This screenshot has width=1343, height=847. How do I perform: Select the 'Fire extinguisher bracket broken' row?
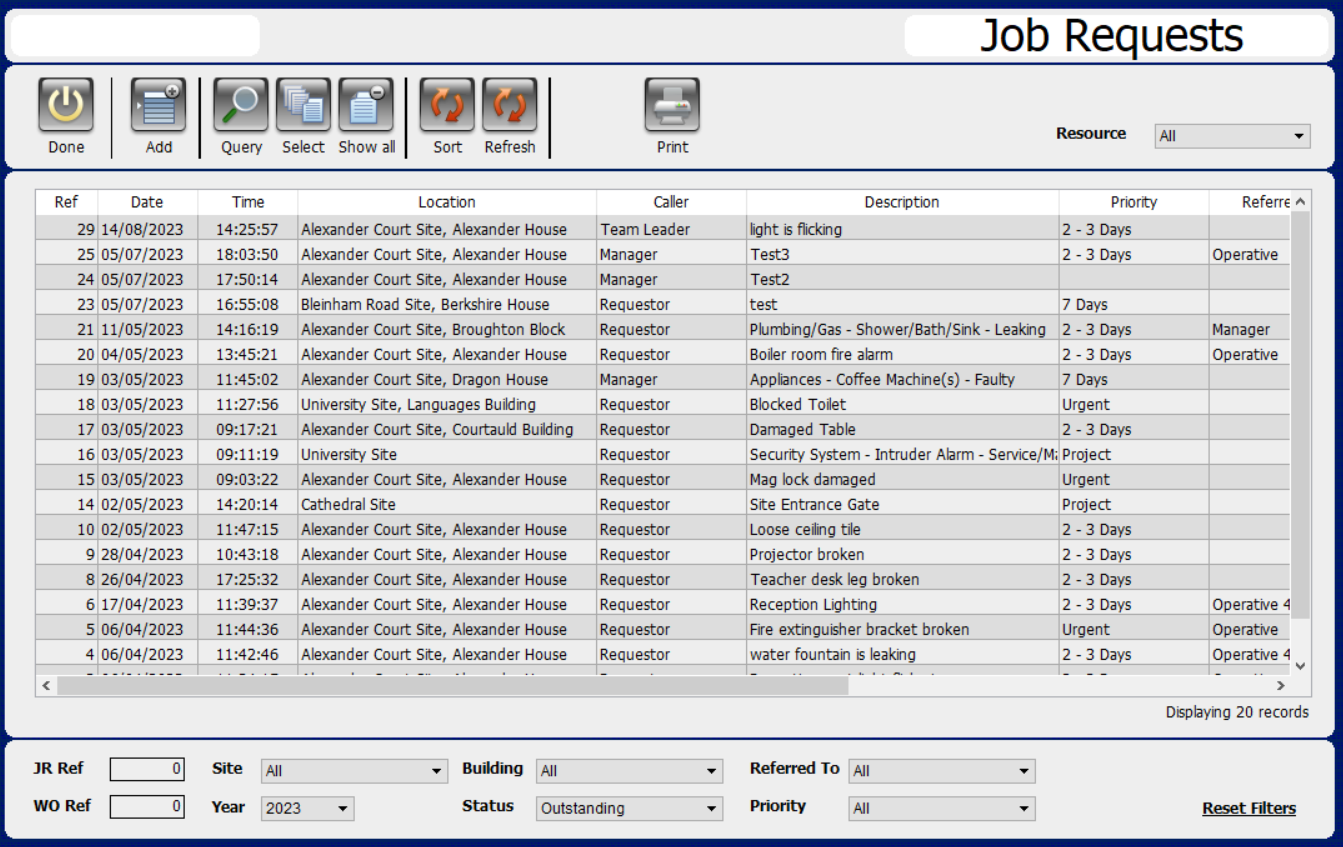663,629
